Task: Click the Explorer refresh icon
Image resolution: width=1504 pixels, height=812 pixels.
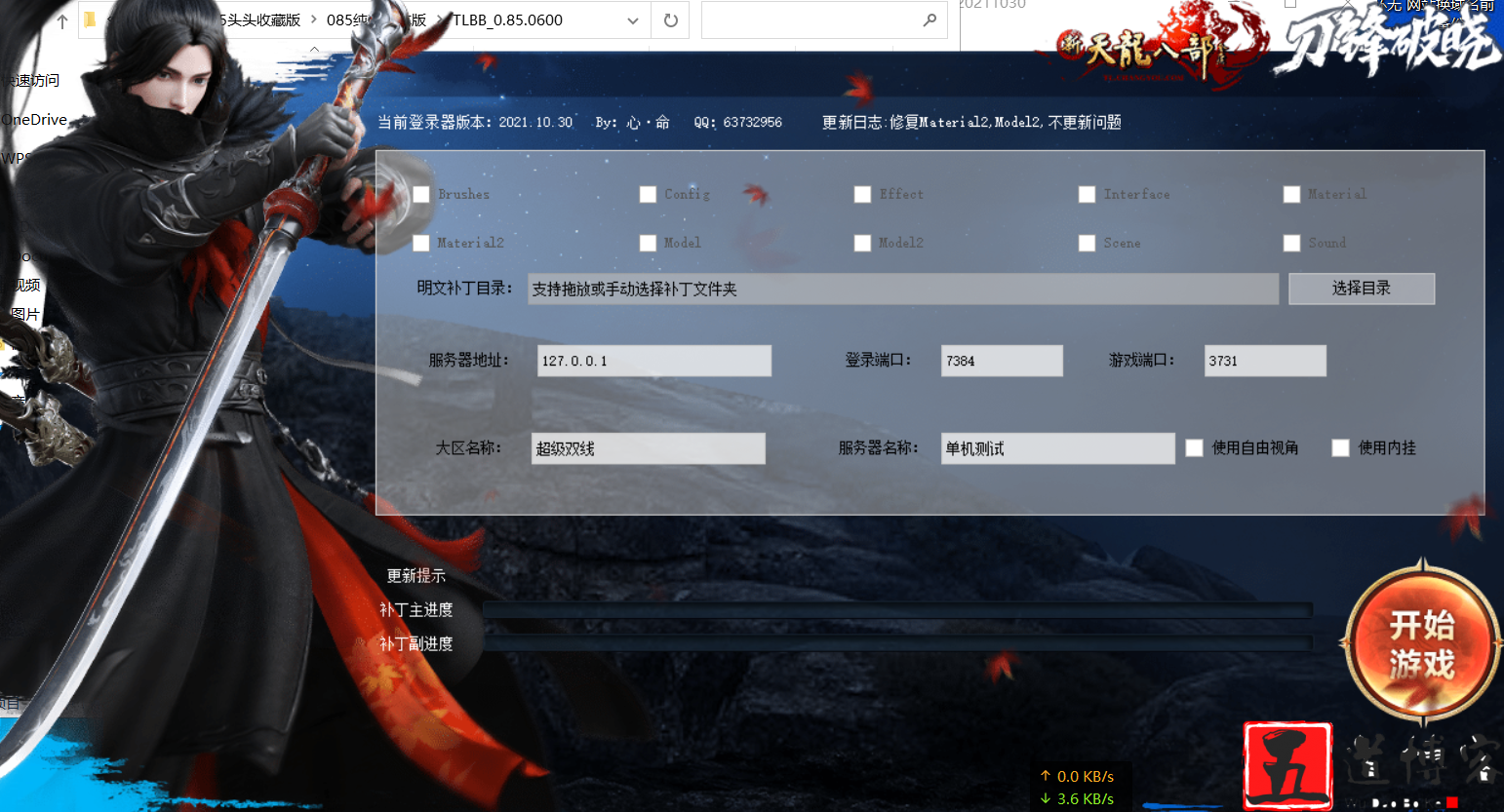Action: (x=671, y=20)
